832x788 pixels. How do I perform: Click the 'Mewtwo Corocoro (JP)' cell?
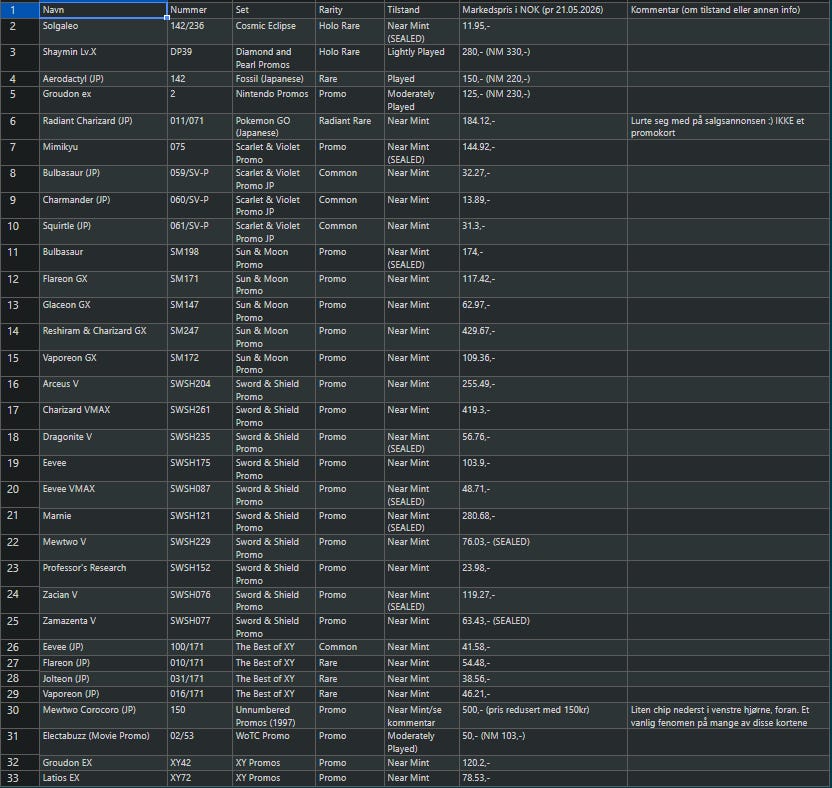coord(103,715)
